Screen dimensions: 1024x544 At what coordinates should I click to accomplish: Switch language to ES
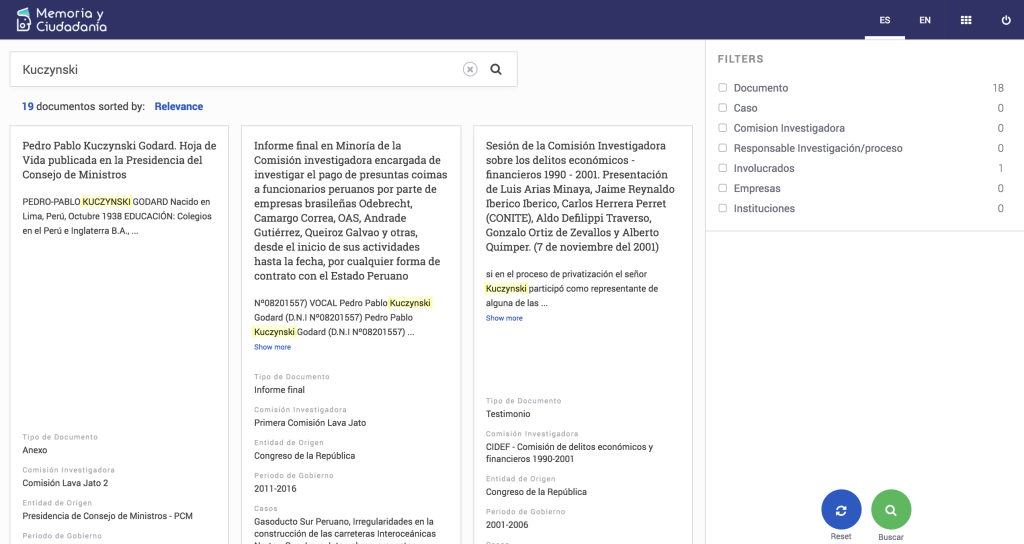point(885,20)
